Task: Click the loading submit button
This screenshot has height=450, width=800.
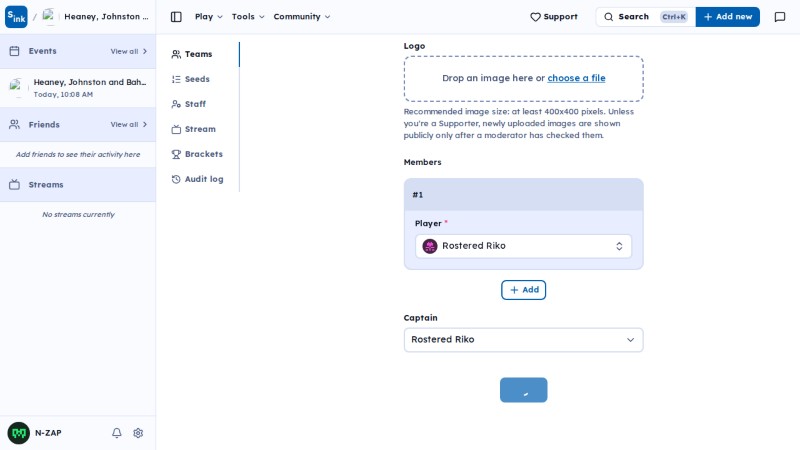Action: [x=523, y=390]
